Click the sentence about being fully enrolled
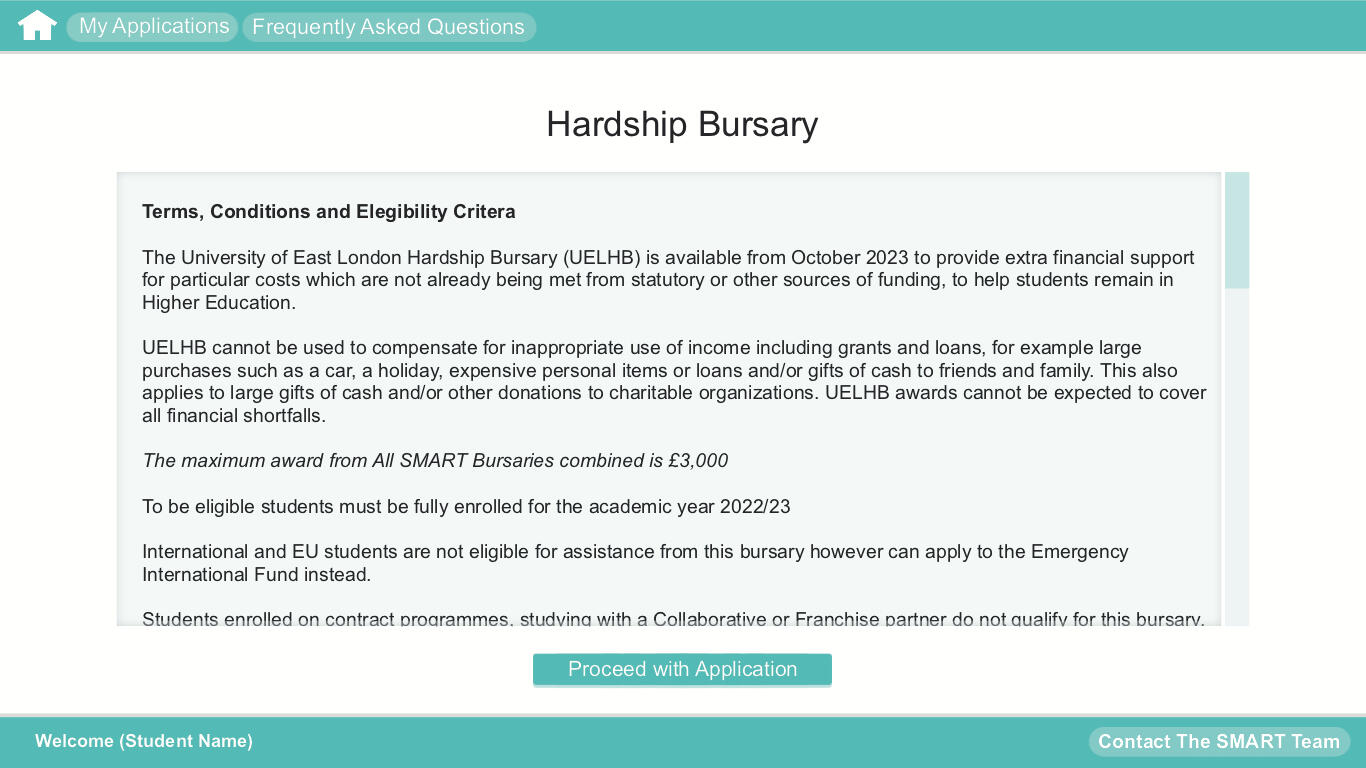 click(466, 507)
